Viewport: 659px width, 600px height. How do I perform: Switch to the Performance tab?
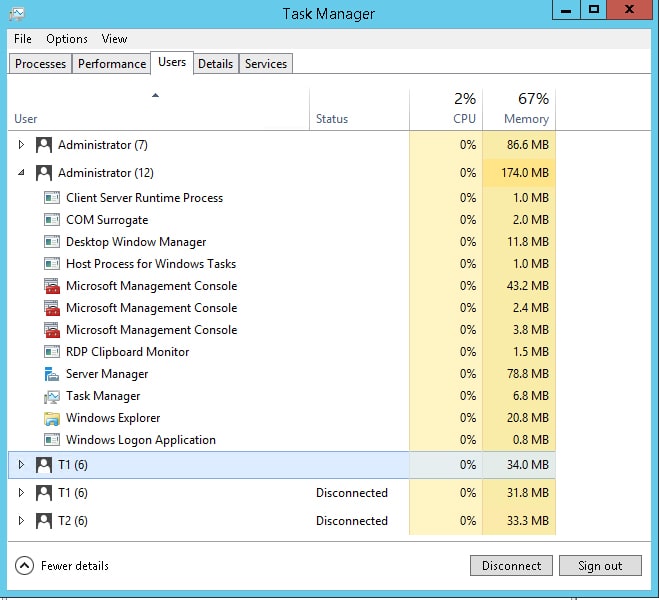click(x=112, y=64)
